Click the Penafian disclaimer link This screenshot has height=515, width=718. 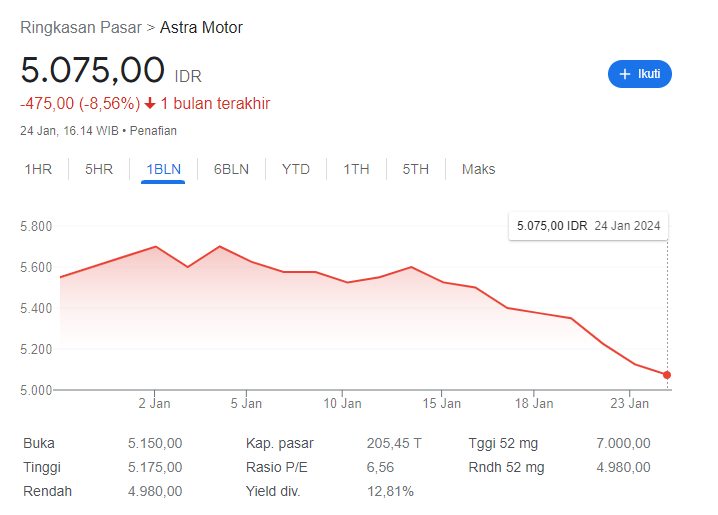[x=153, y=131]
